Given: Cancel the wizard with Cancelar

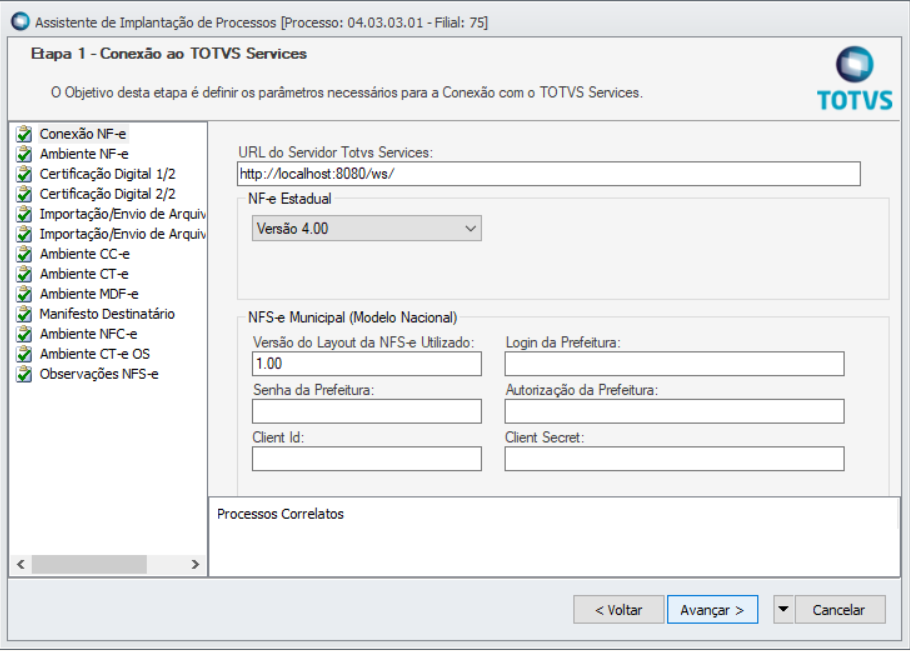Looking at the screenshot, I should (x=839, y=610).
